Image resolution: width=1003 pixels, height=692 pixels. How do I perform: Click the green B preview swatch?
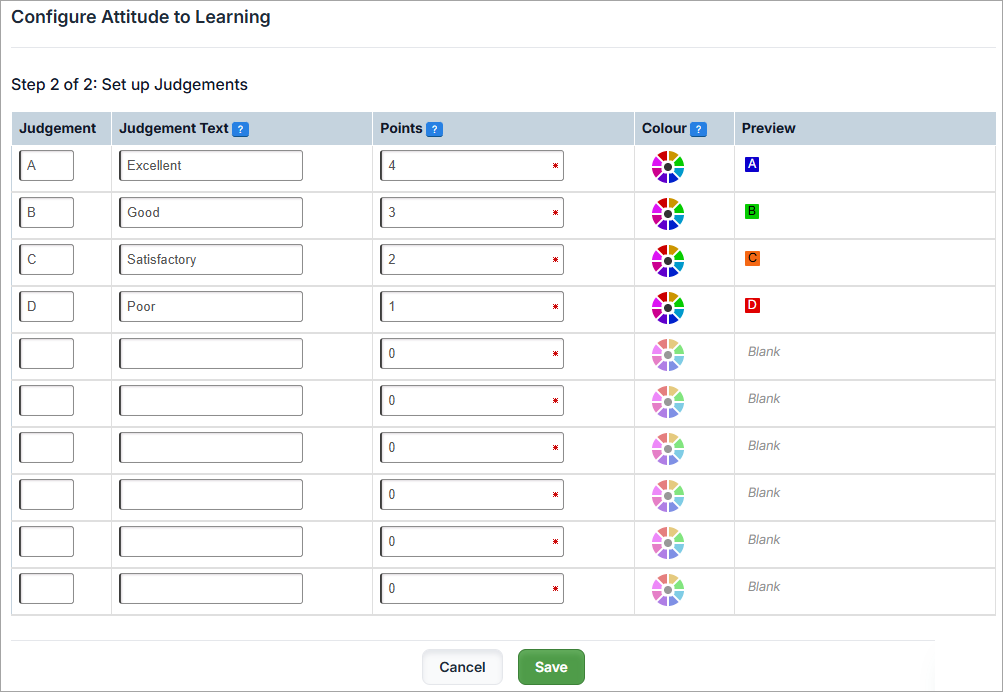[752, 211]
